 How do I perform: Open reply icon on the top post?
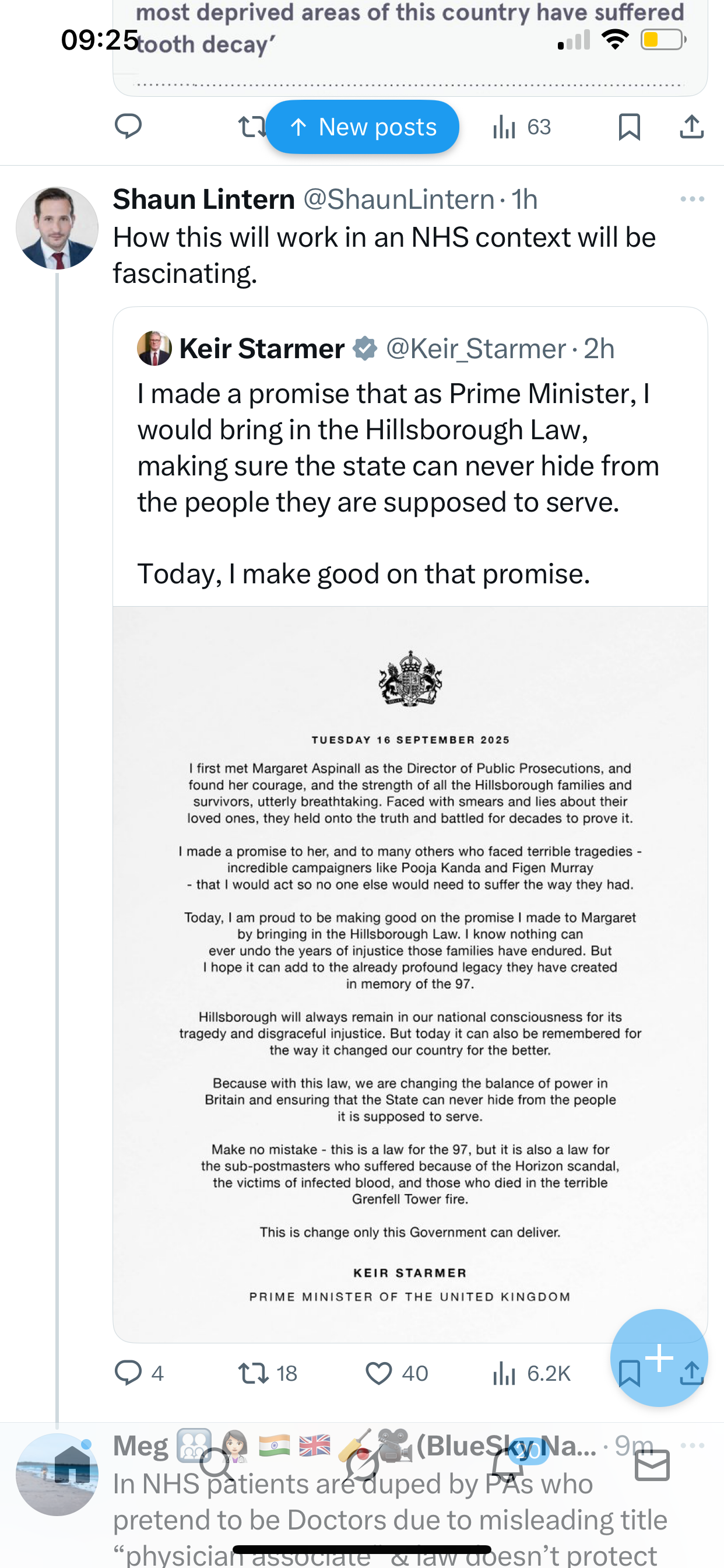[x=128, y=127]
